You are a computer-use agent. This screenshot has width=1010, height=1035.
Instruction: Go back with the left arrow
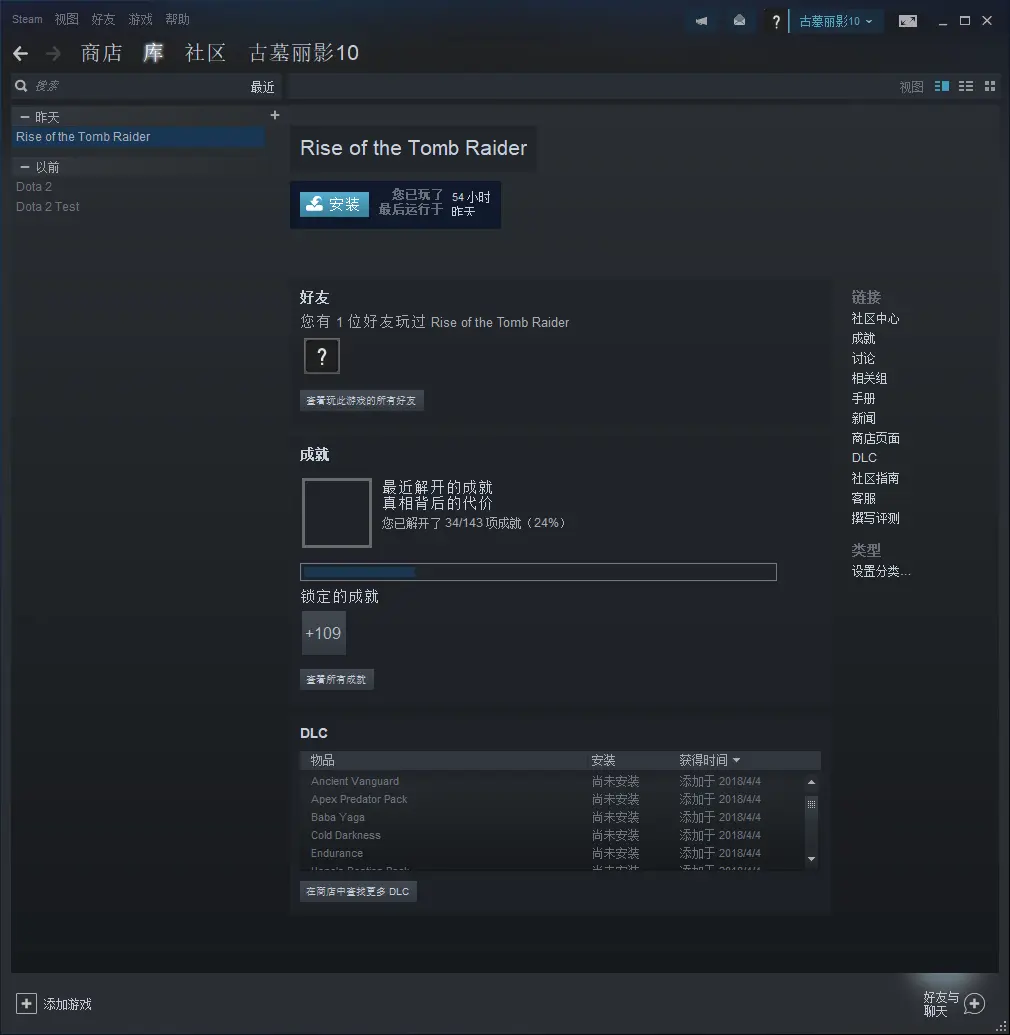(x=20, y=53)
